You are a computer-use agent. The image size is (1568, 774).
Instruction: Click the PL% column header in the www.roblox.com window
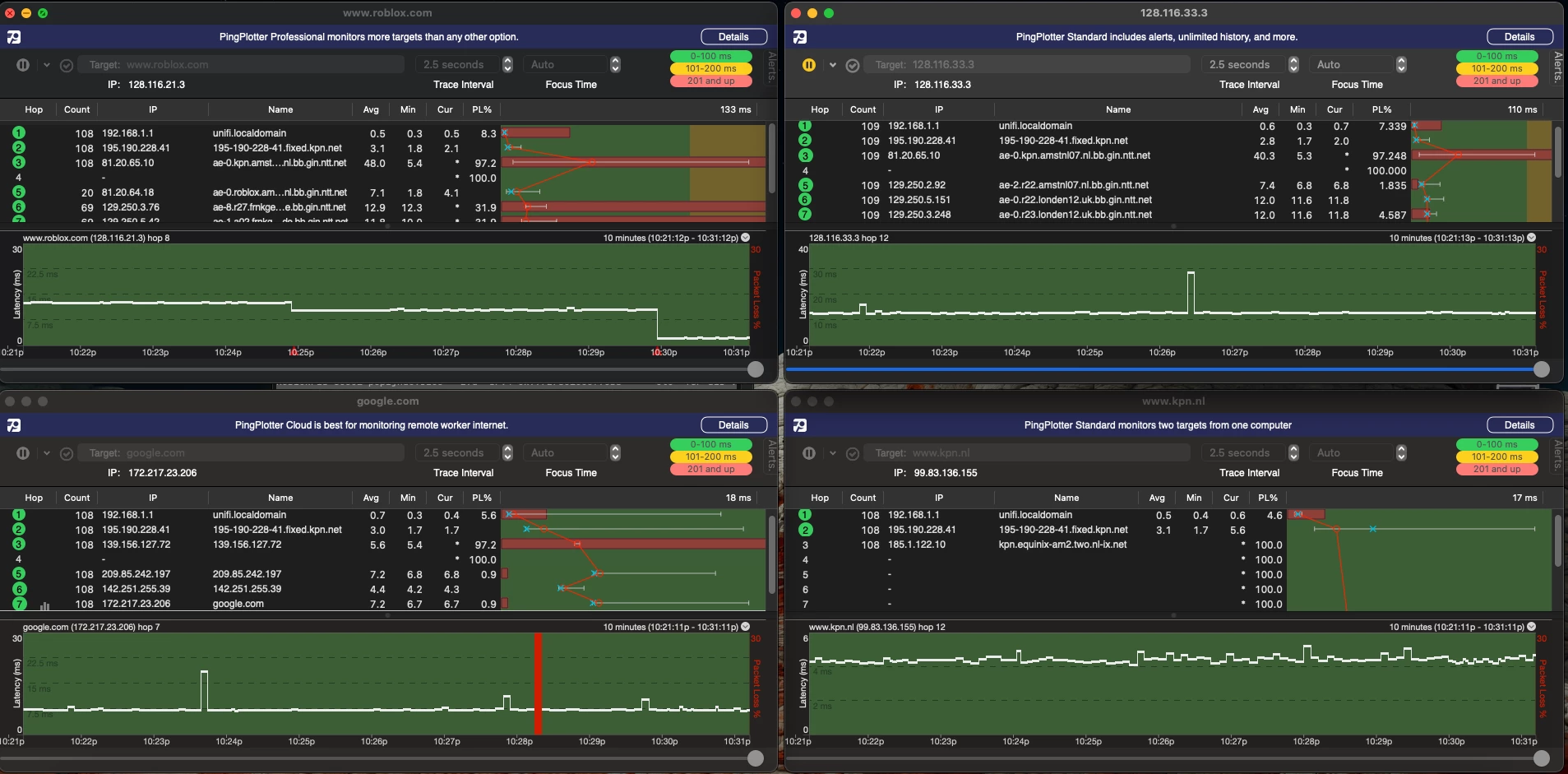[482, 109]
